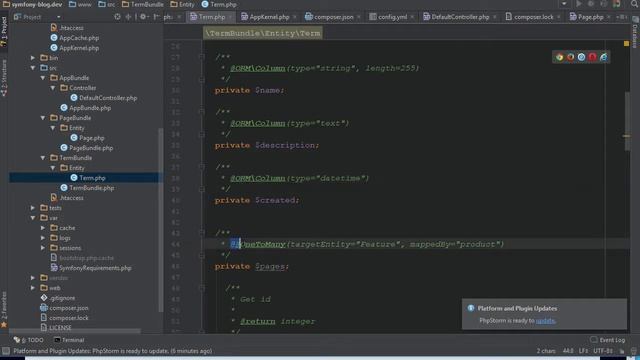This screenshot has height=360, width=640.
Task: Click the UTF-8 encoding in status bar
Action: [602, 351]
